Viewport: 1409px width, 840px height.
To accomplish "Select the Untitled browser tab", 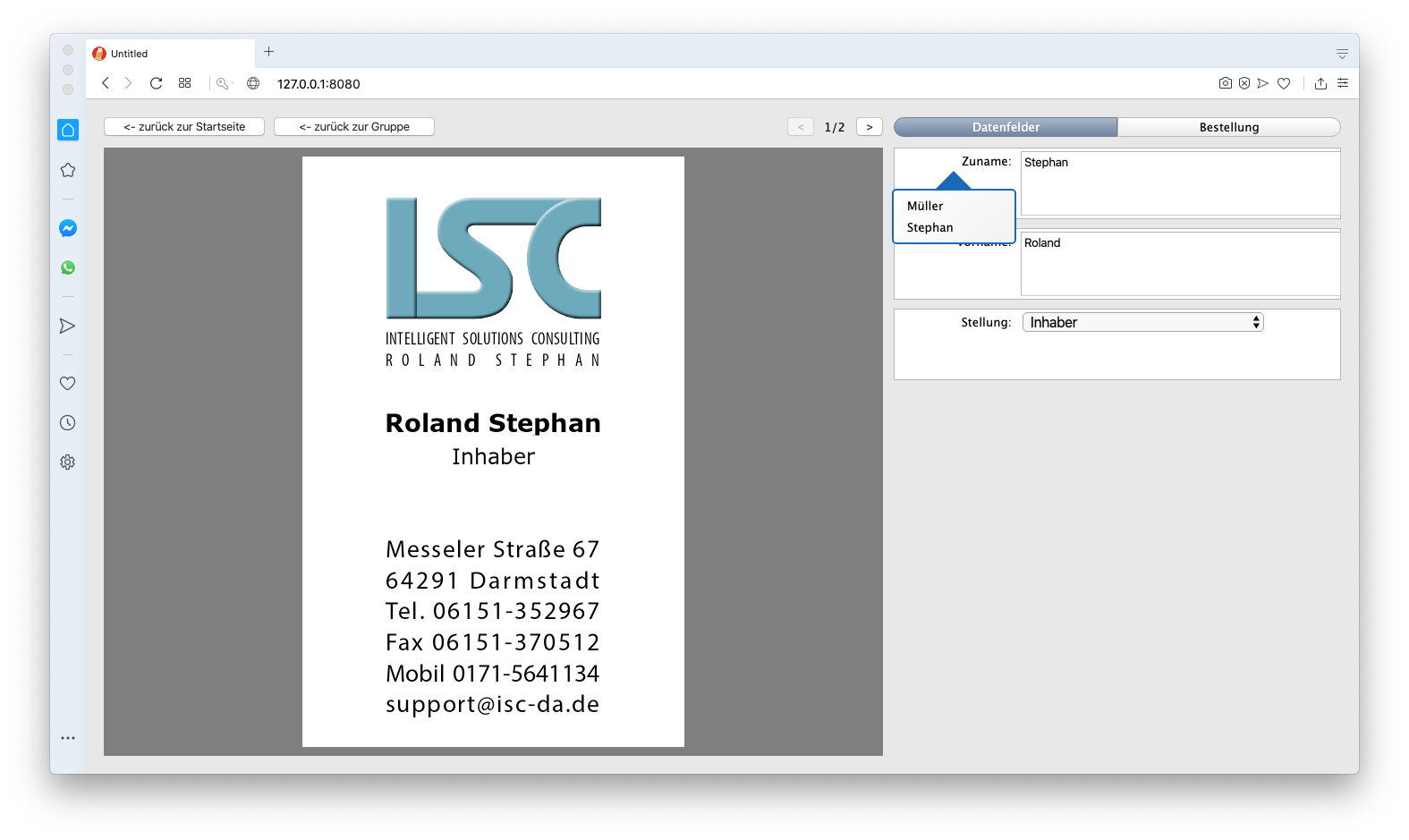I will point(170,54).
